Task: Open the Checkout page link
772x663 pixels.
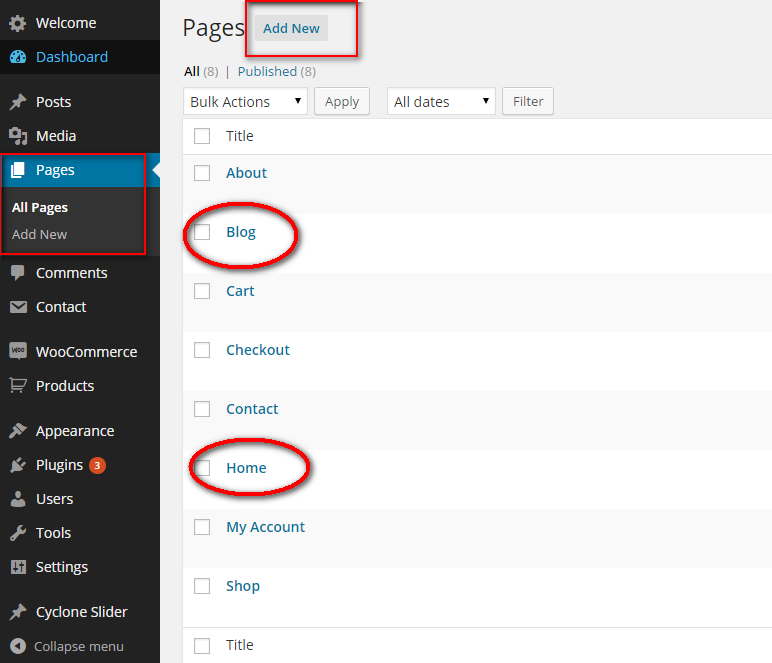Action: (x=258, y=350)
